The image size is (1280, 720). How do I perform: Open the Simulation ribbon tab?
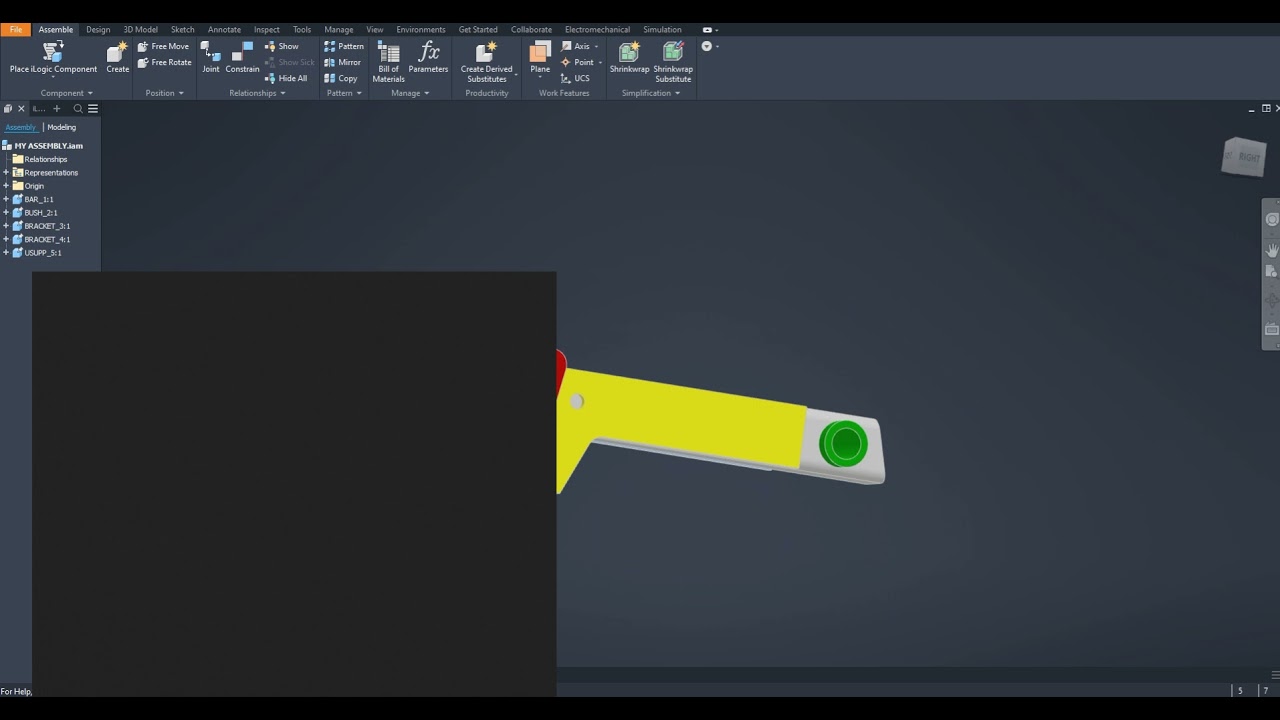tap(662, 30)
